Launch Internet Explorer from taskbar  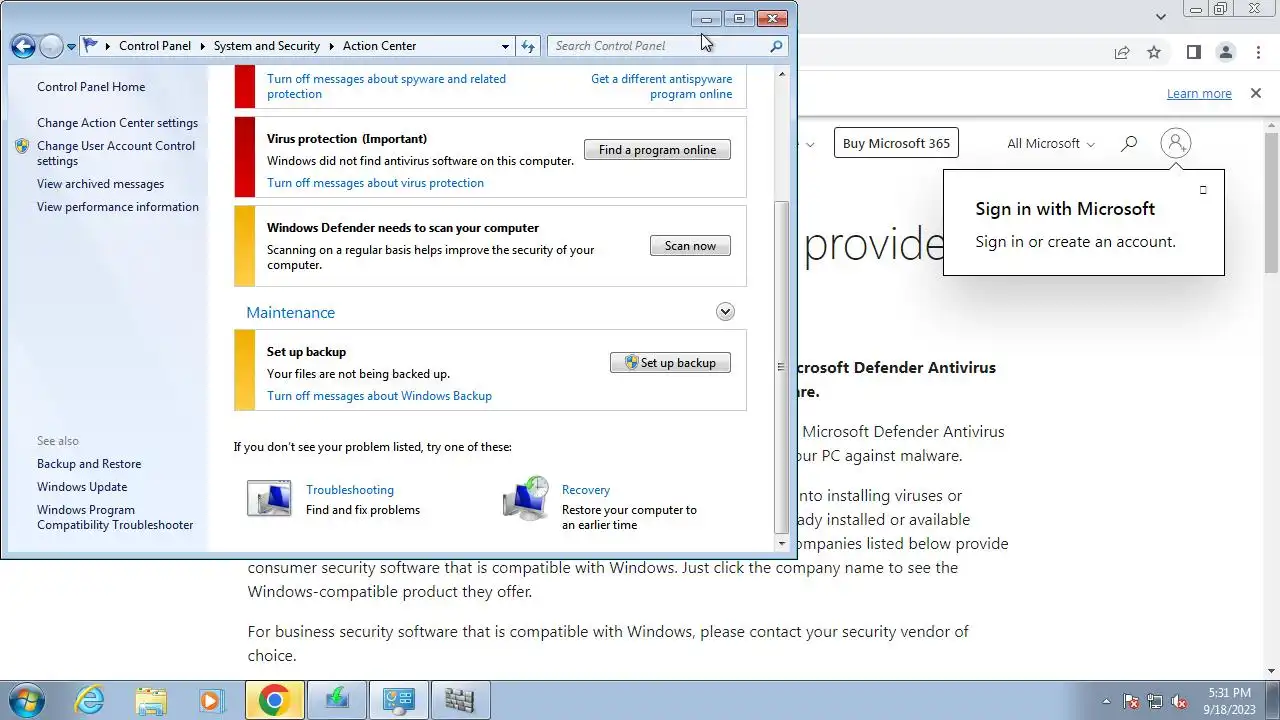pyautogui.click(x=90, y=701)
